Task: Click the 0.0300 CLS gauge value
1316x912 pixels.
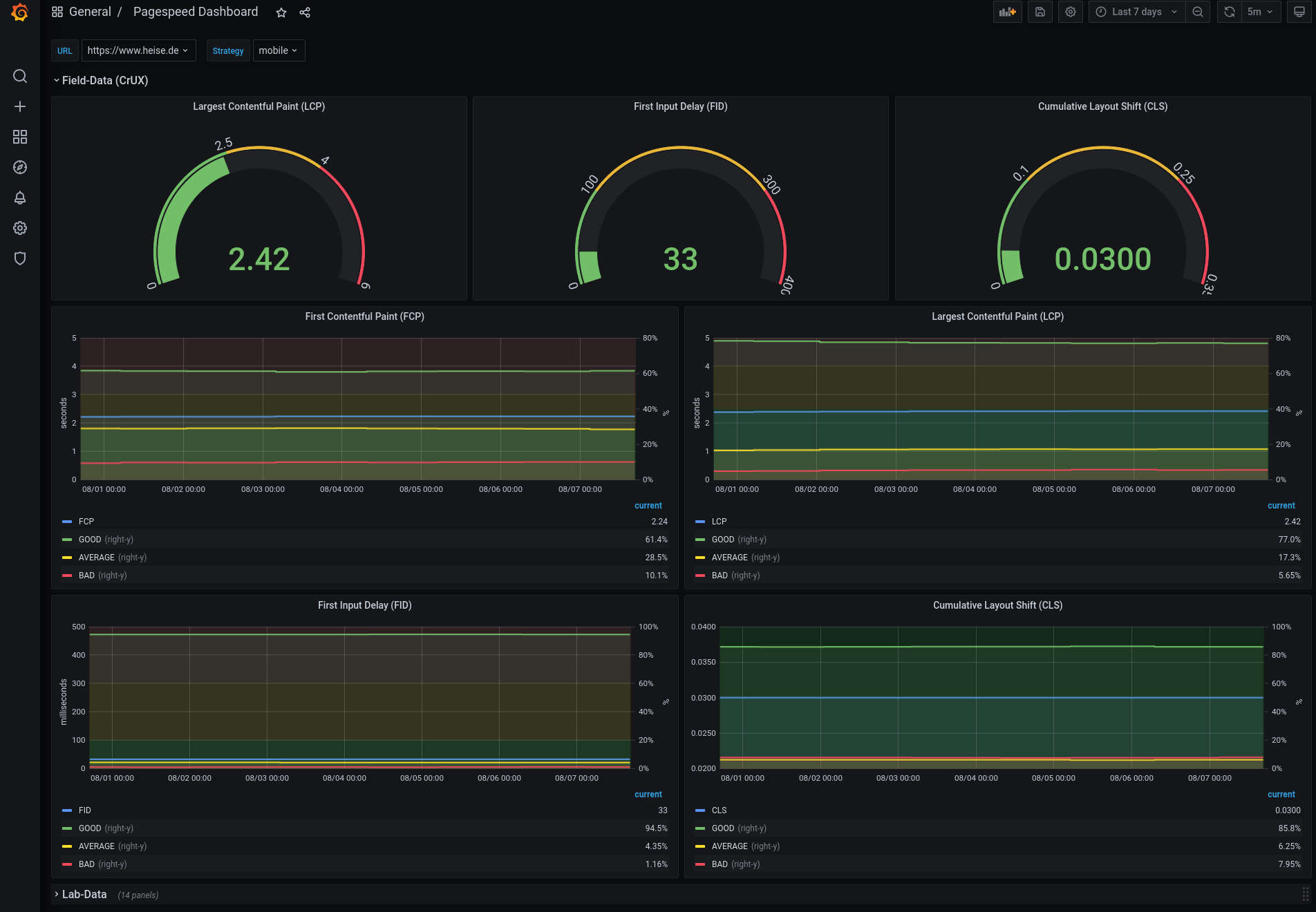Action: [x=1102, y=259]
